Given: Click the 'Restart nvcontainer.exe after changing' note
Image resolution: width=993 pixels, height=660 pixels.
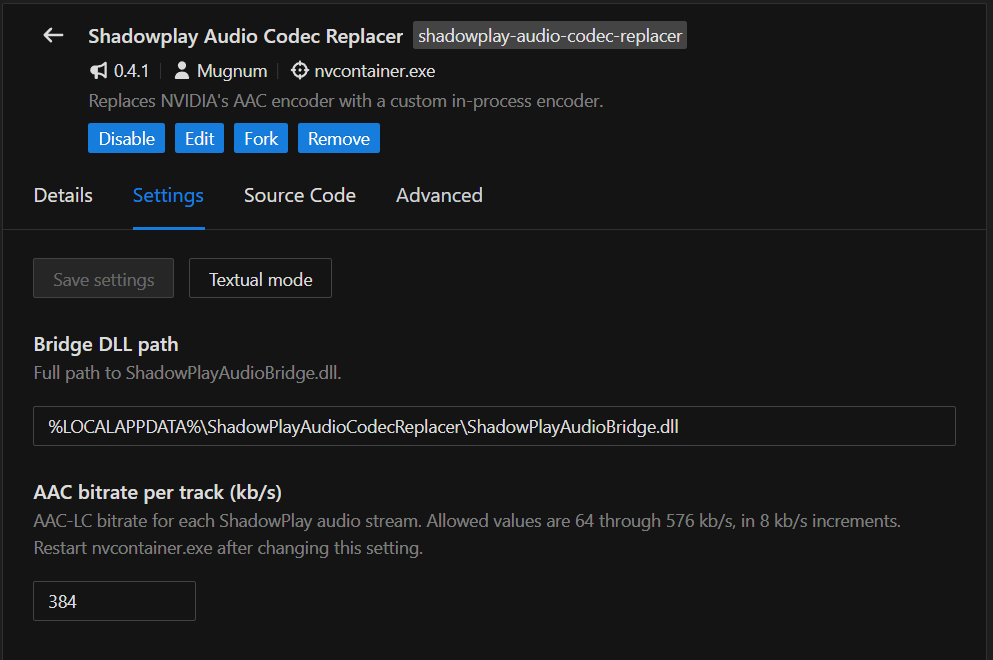Looking at the screenshot, I should click(228, 548).
